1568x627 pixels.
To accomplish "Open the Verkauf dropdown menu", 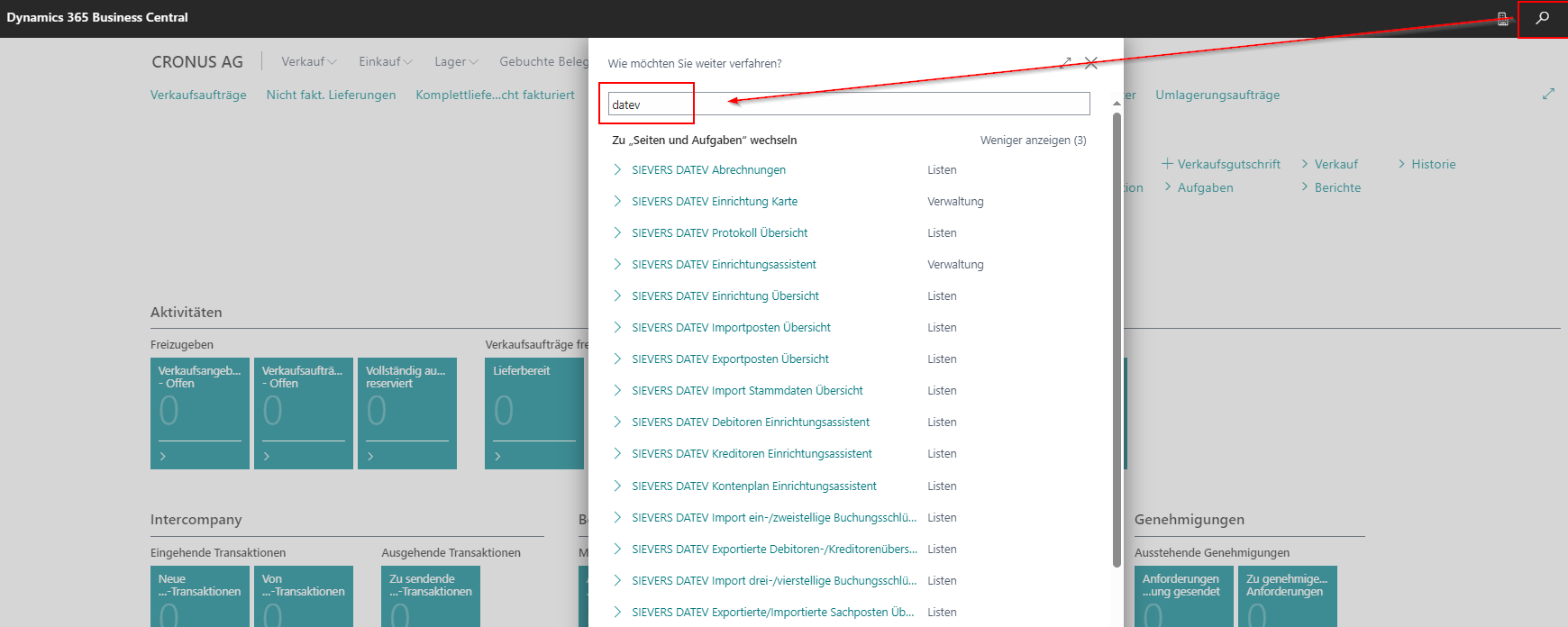I will coord(308,61).
